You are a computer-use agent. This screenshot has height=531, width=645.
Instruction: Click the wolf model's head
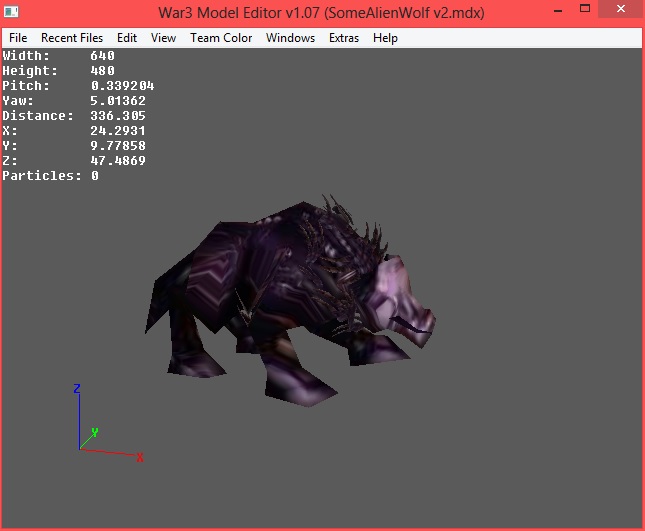(403, 300)
